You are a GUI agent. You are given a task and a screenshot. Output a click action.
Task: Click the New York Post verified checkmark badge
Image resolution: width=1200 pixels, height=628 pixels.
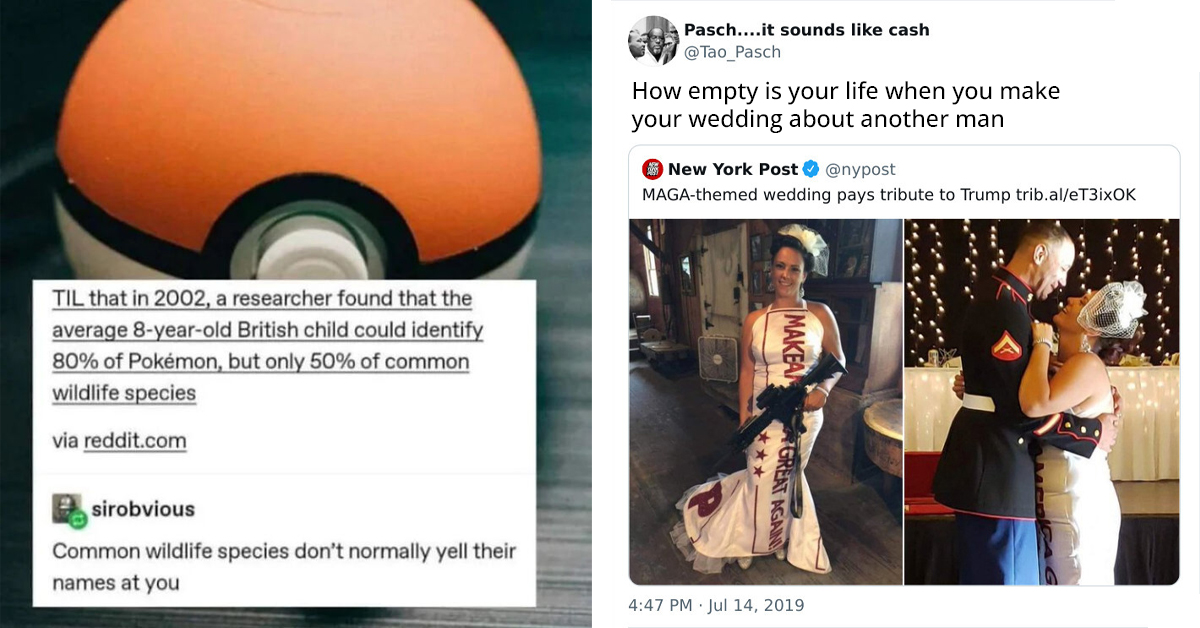(x=810, y=167)
